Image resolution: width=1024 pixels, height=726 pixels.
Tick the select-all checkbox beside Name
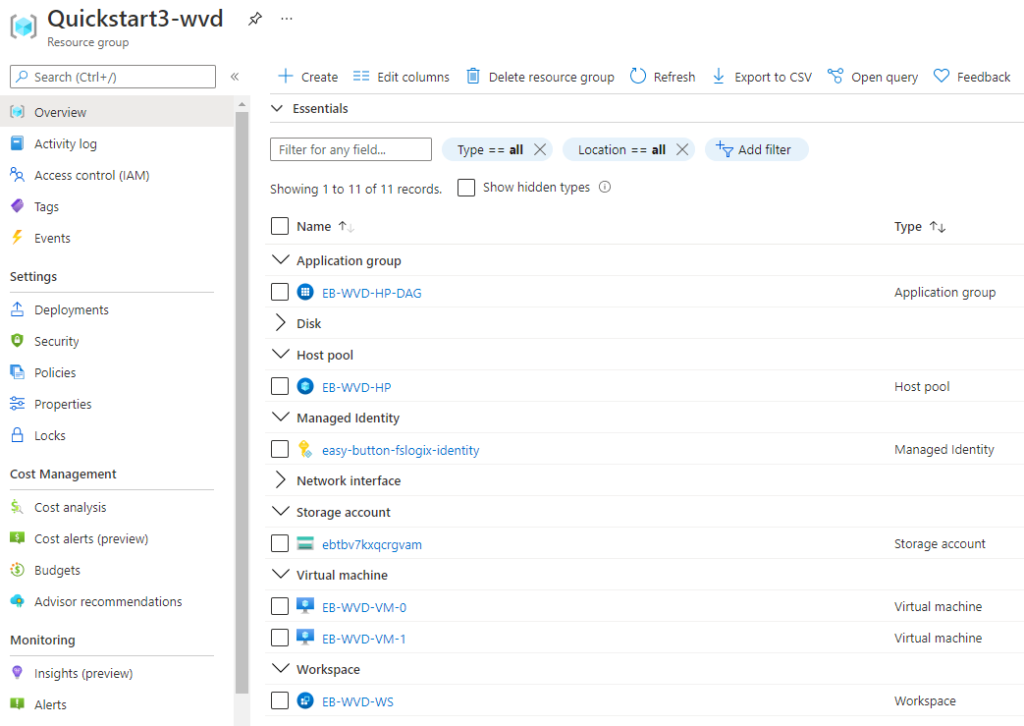[x=280, y=226]
